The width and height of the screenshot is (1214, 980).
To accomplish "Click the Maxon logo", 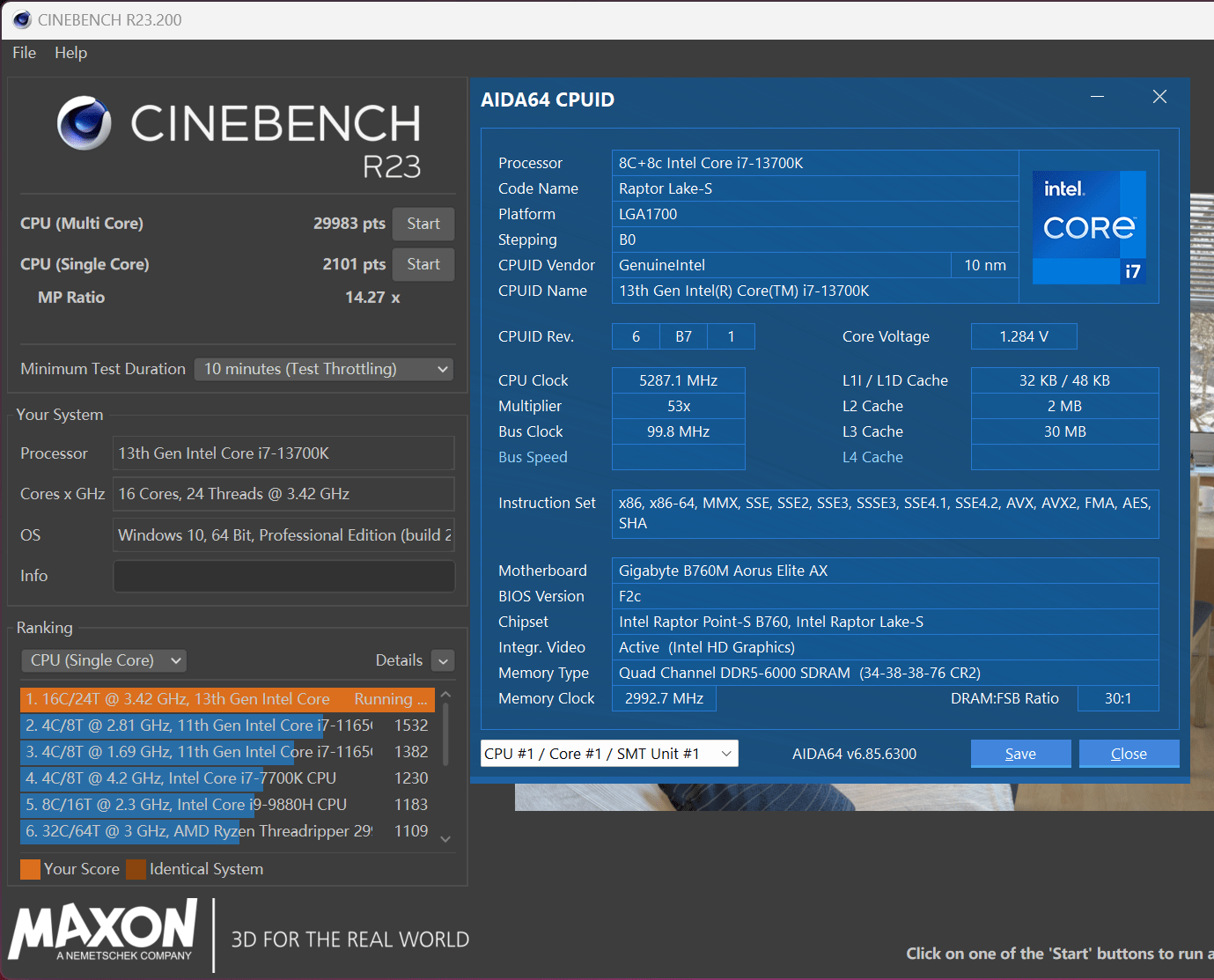I will 103,931.
